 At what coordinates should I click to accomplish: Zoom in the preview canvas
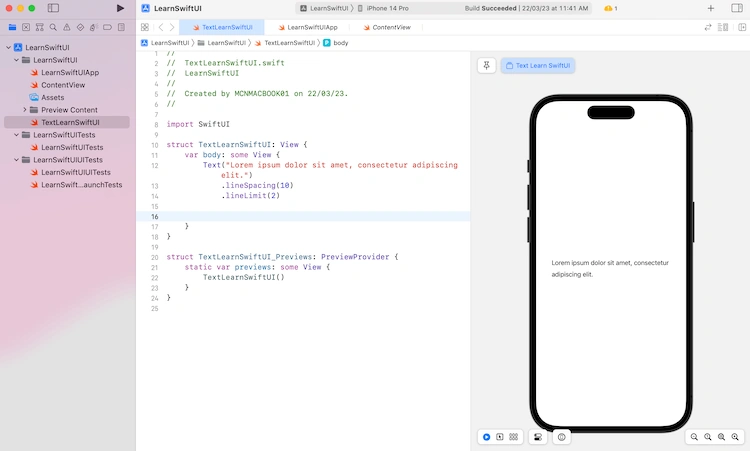pyautogui.click(x=735, y=437)
